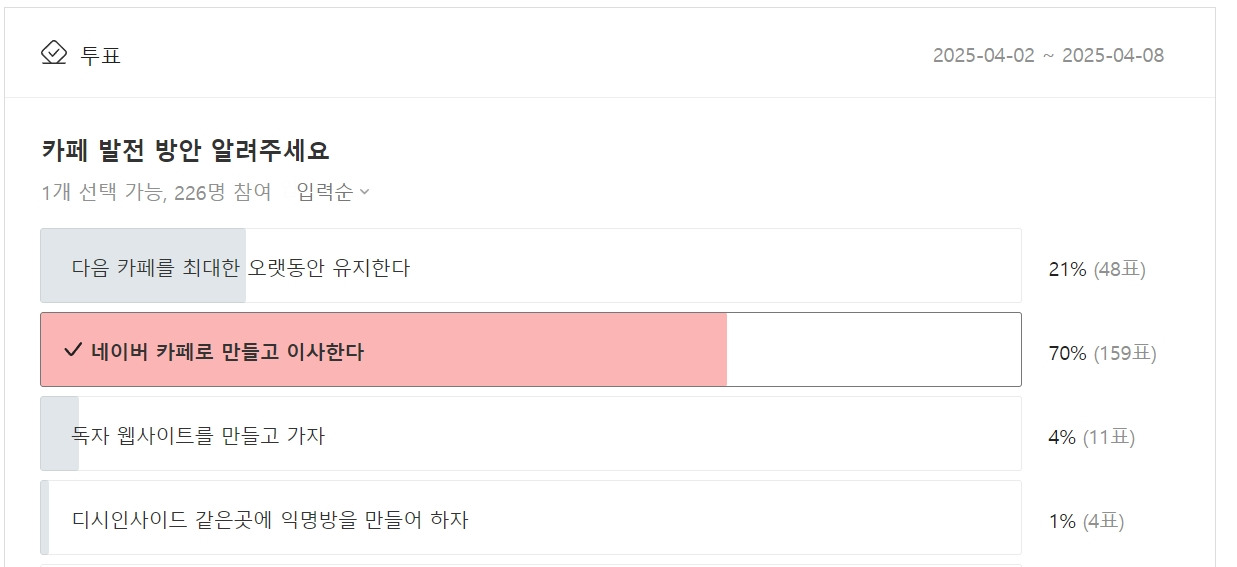Screen dimensions: 1237x567
Task: Click the 1% result percentage
Action: (x=1062, y=521)
